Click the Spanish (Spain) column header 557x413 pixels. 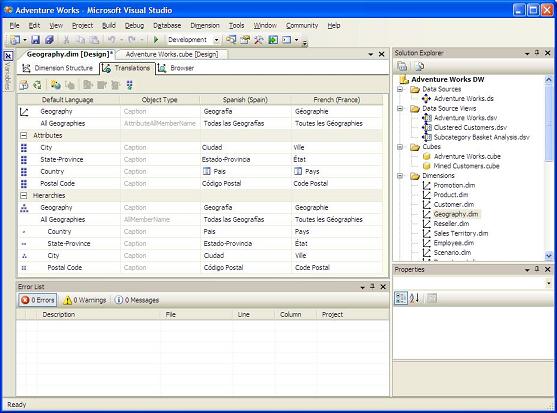pyautogui.click(x=245, y=100)
